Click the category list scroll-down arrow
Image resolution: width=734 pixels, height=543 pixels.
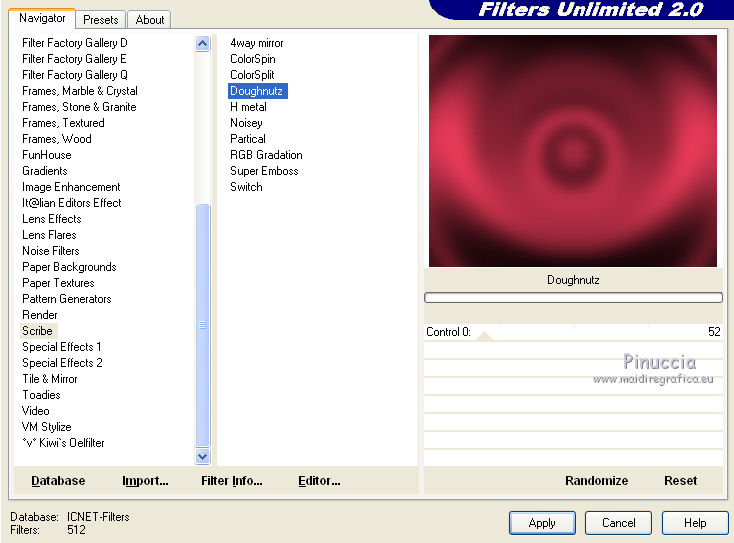click(202, 456)
